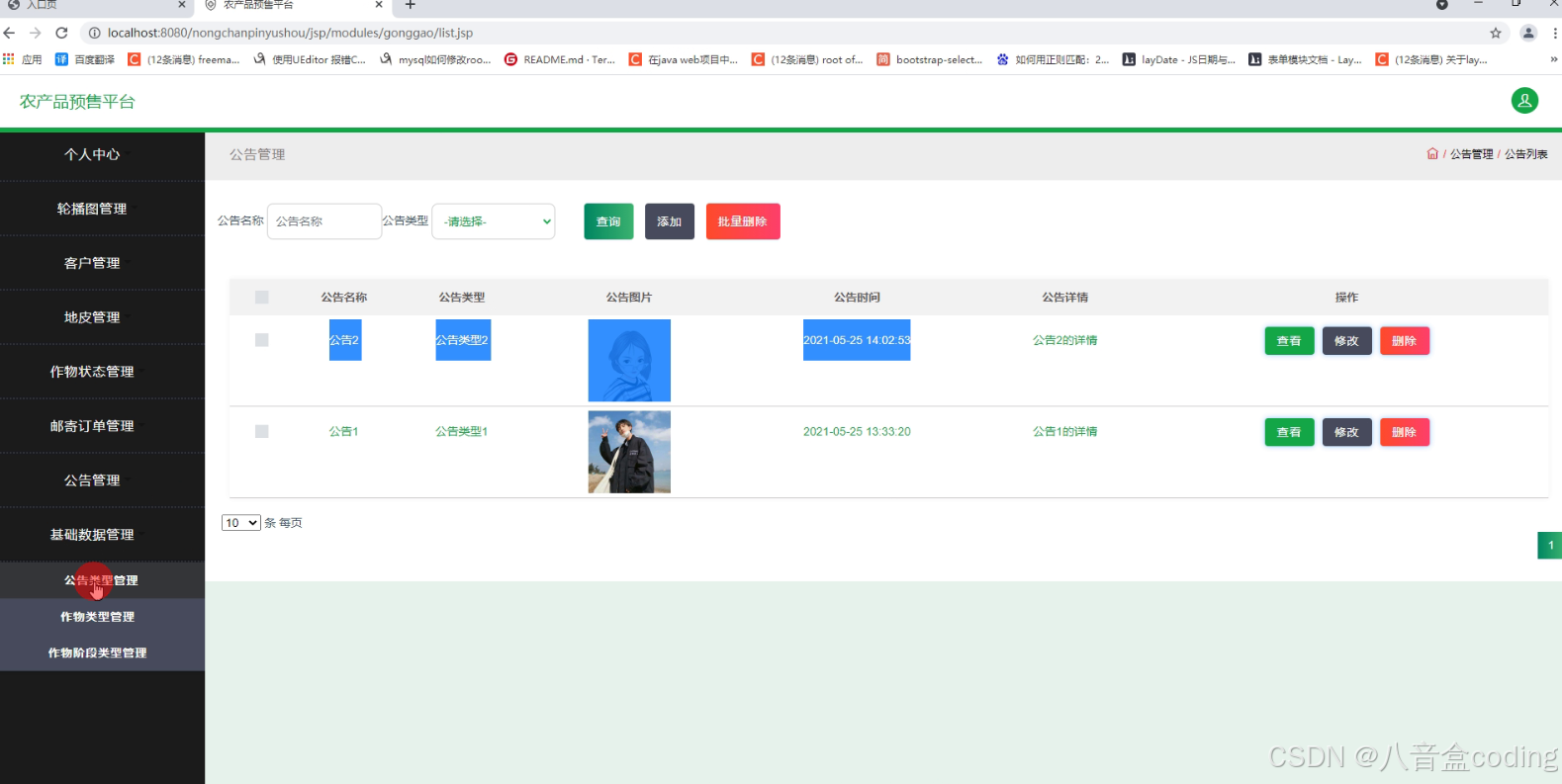Click 查看 for row 公告2
Viewport: 1562px width, 784px height.
[1289, 341]
